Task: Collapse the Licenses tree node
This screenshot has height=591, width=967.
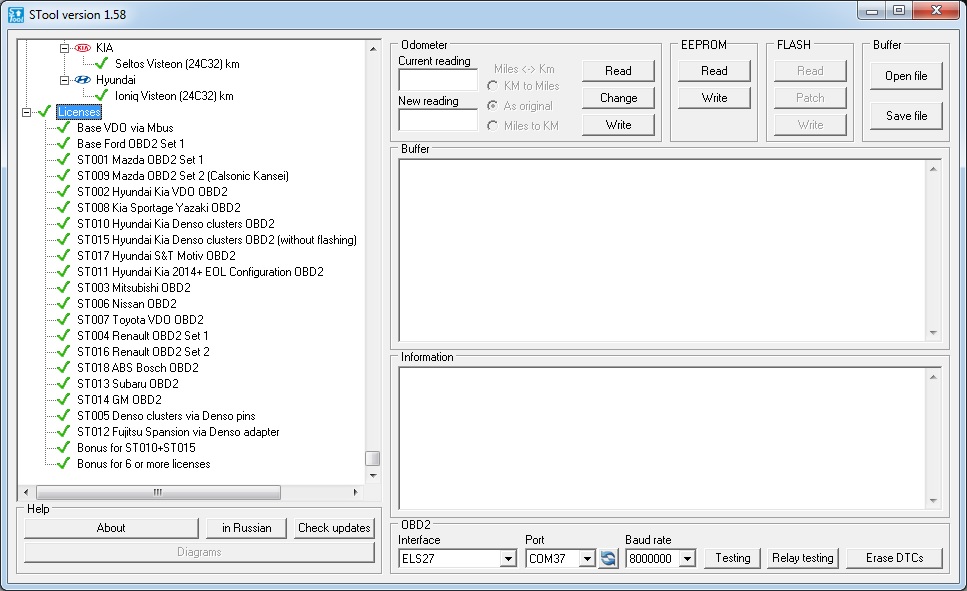Action: pyautogui.click(x=27, y=112)
